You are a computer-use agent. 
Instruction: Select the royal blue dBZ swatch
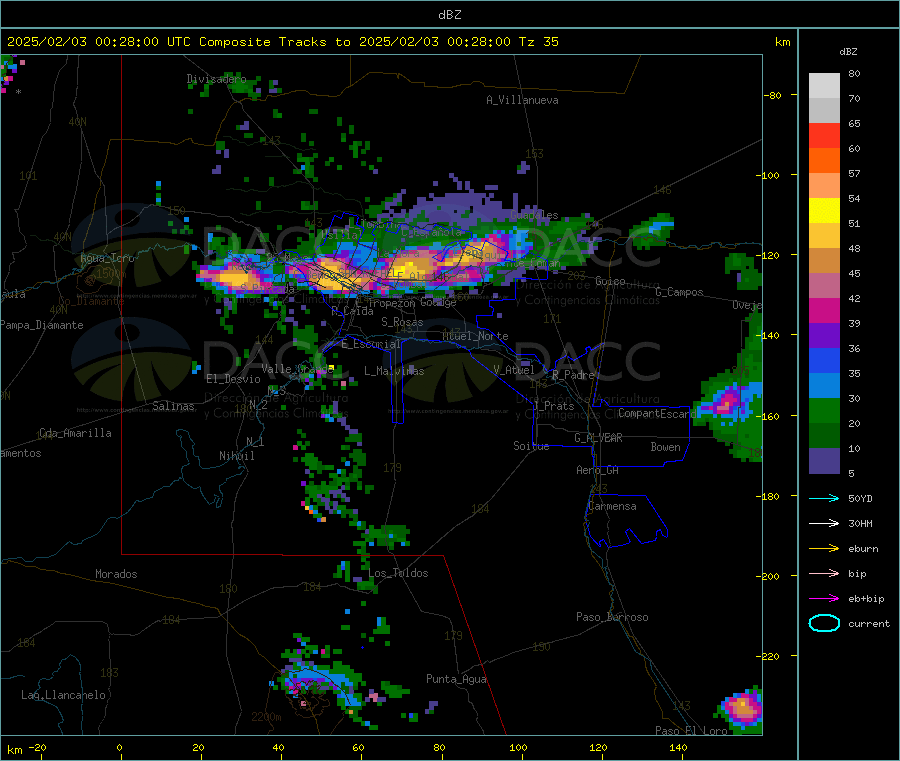coord(824,360)
